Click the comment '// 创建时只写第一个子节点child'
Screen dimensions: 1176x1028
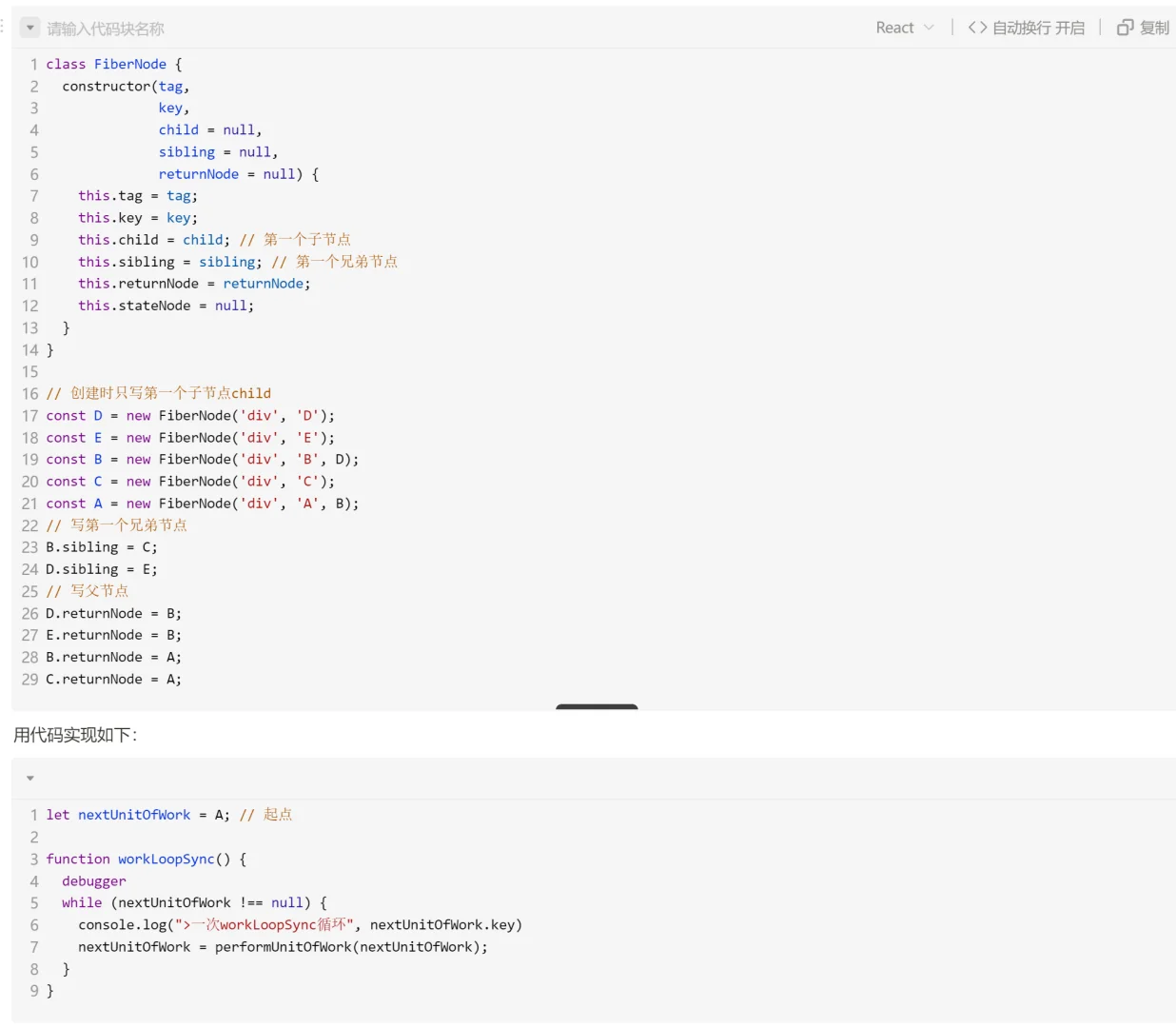[x=159, y=393]
